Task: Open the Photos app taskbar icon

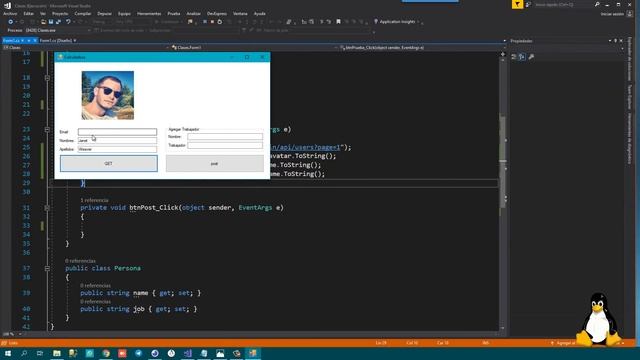Action: 220,353
